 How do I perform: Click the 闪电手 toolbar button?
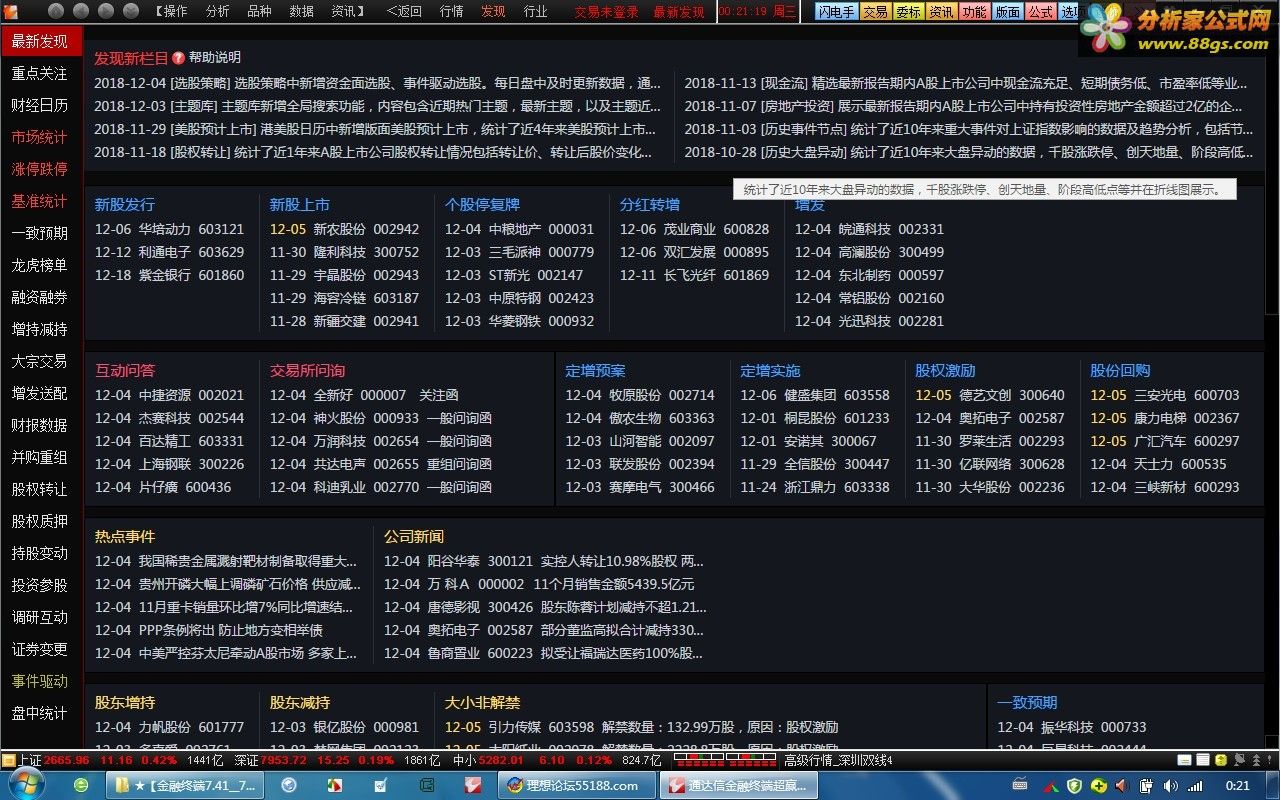click(835, 12)
